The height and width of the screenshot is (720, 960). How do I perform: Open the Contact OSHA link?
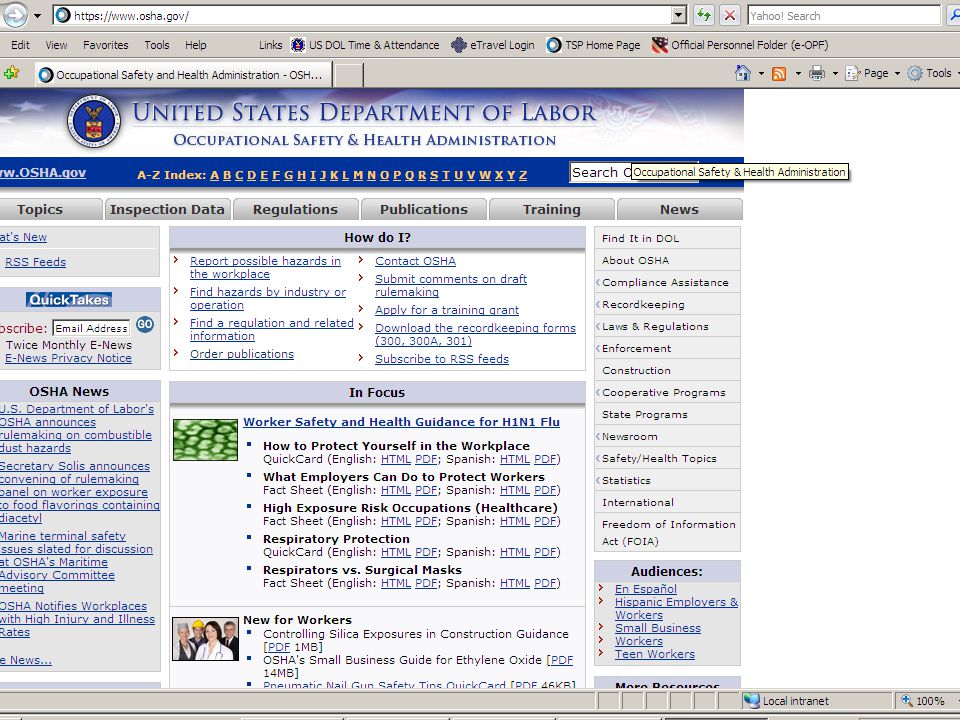click(x=416, y=261)
